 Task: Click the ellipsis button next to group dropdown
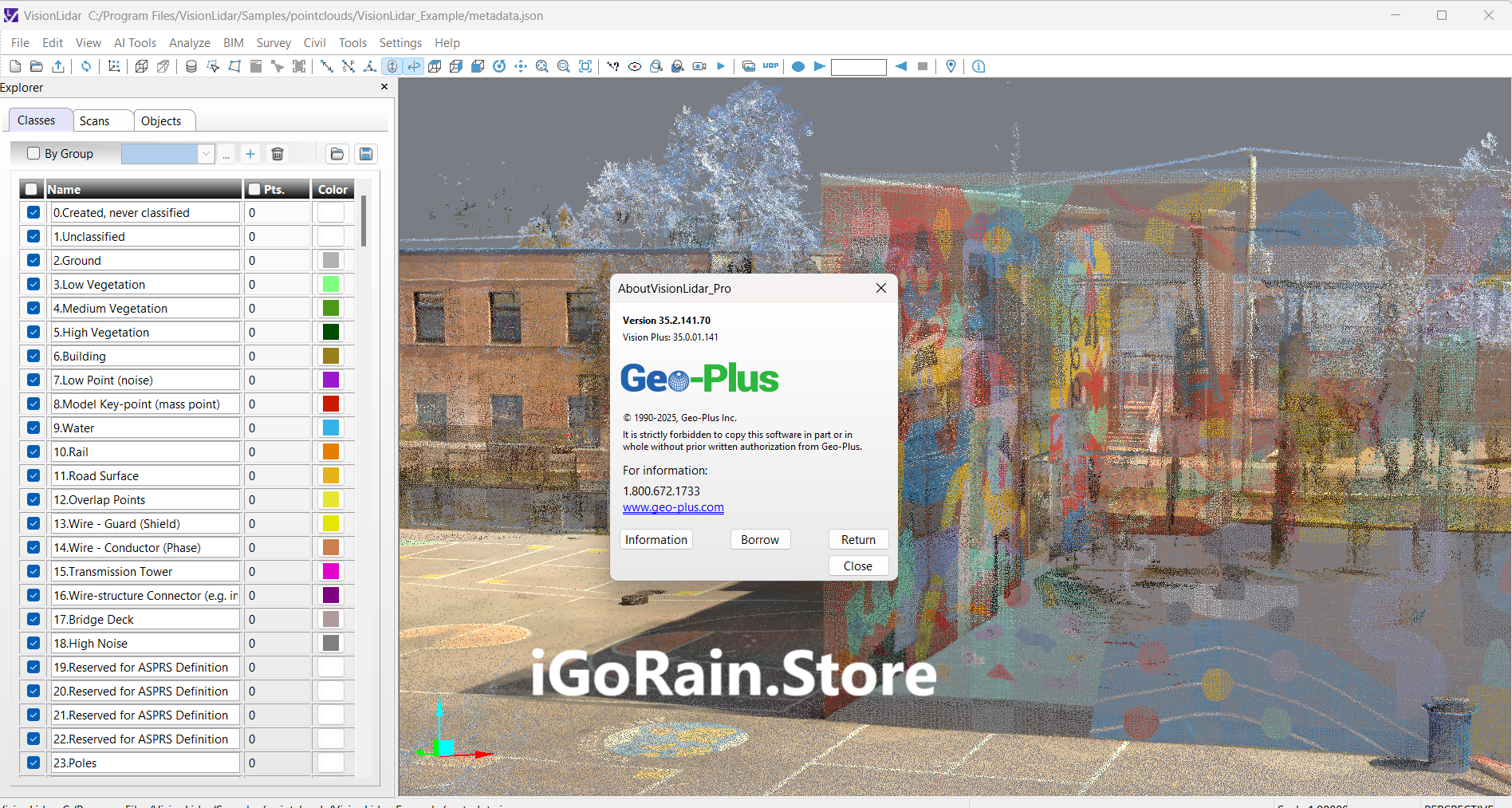coord(226,153)
